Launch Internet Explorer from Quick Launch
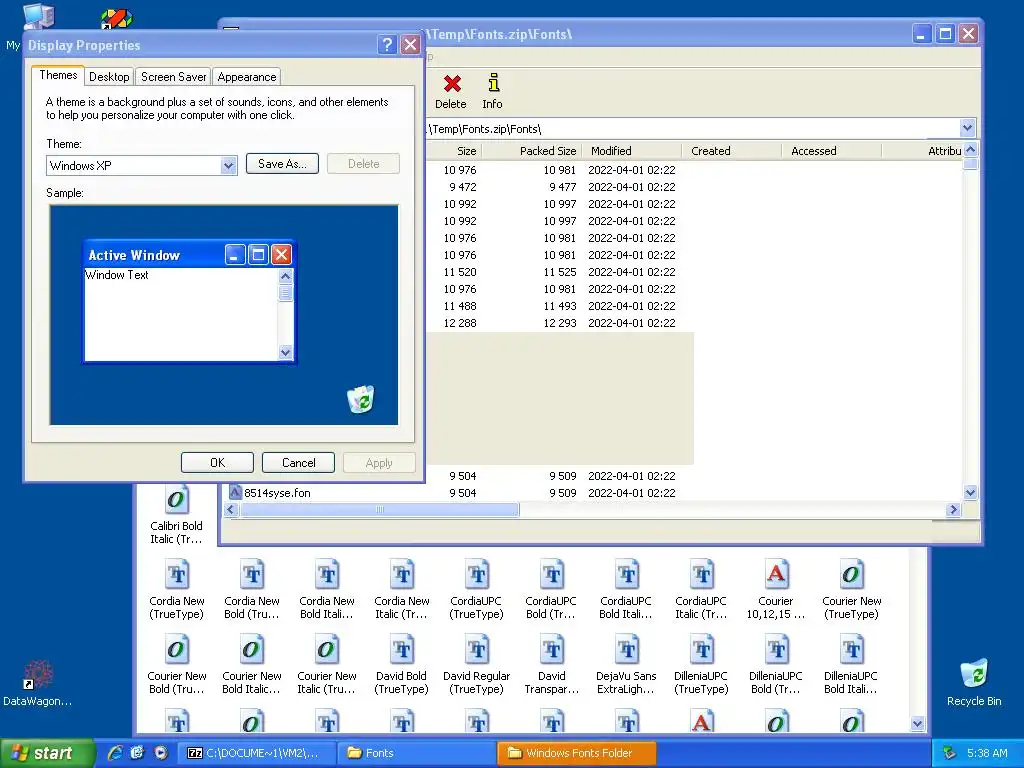 pyautogui.click(x=115, y=753)
